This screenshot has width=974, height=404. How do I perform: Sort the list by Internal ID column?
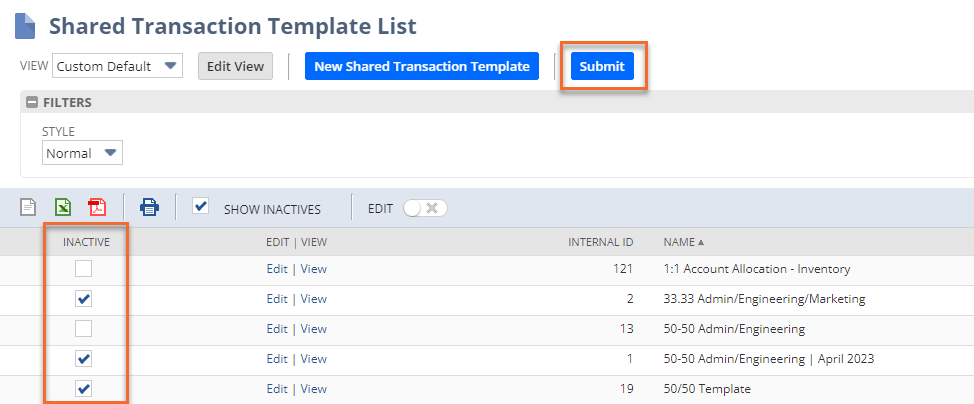tap(600, 242)
